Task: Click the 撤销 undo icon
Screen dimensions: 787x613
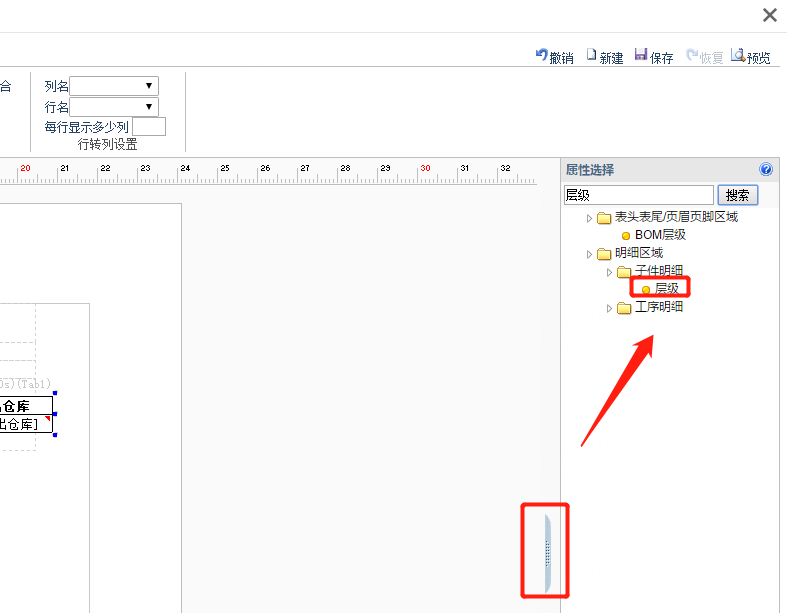Action: [541, 55]
